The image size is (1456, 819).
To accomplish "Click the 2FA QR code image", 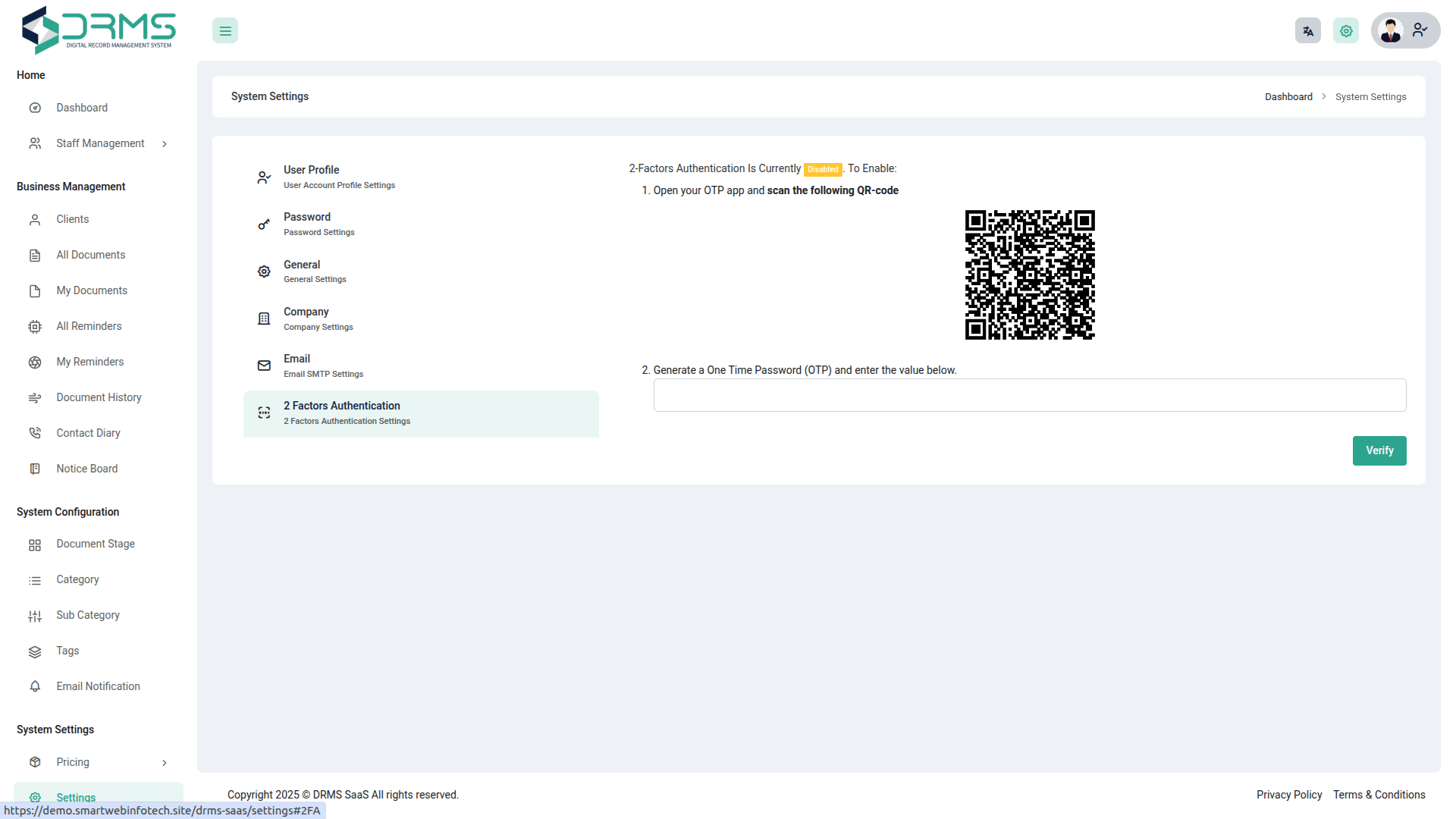I will point(1029,275).
